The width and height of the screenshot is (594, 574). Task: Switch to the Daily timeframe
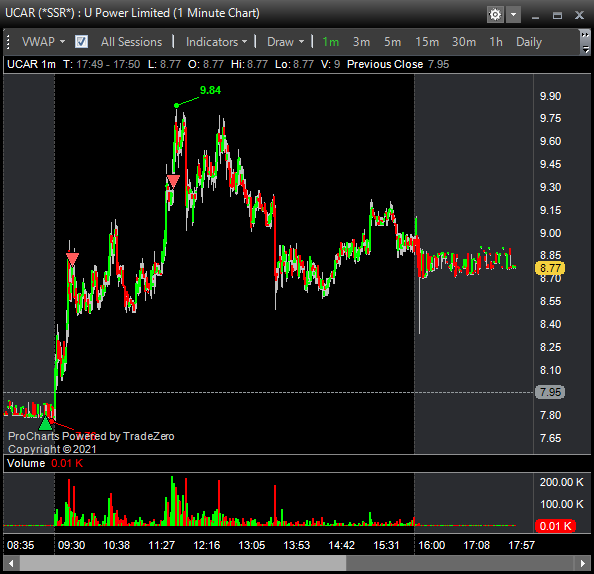[529, 42]
